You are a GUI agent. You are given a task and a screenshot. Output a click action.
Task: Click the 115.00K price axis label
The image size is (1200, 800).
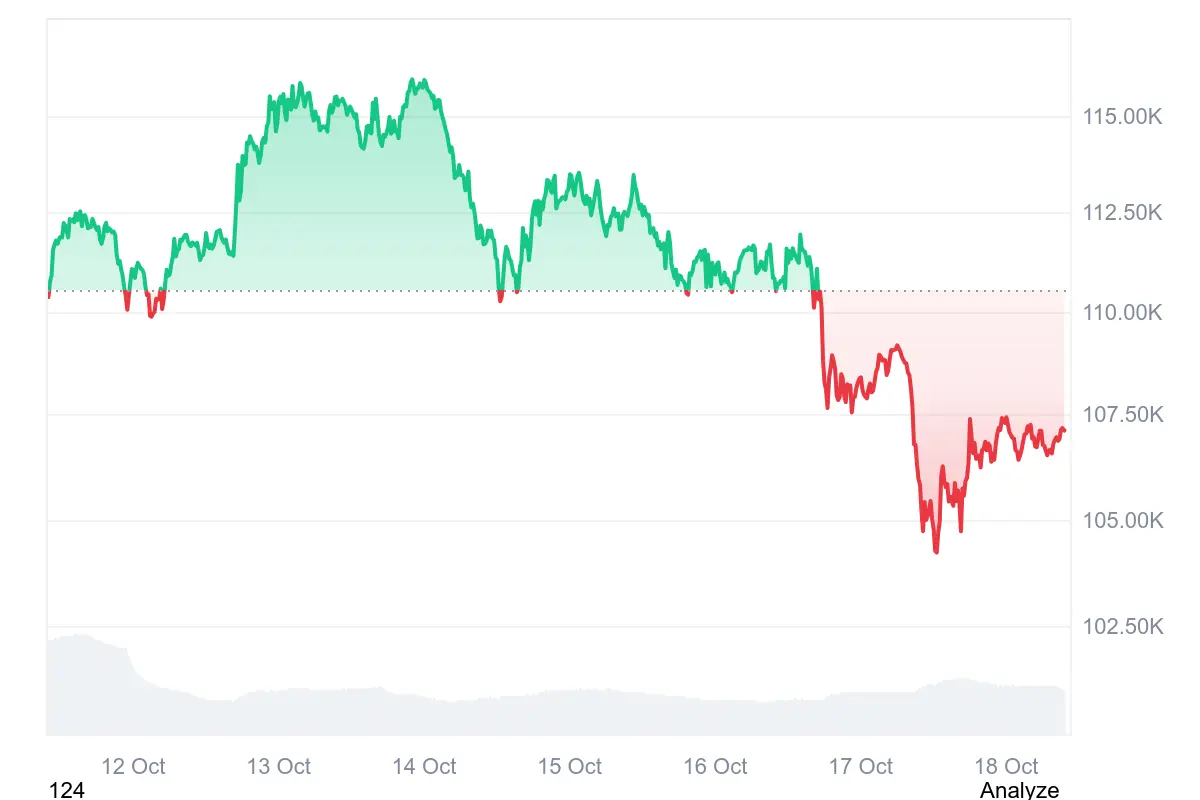(1123, 117)
